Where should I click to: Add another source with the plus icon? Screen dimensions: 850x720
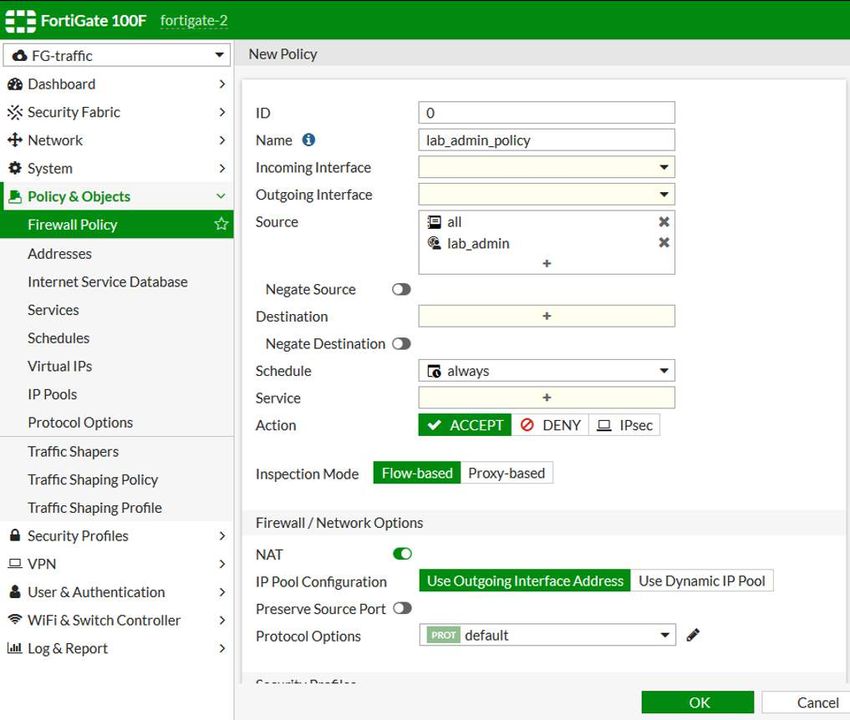[x=546, y=263]
